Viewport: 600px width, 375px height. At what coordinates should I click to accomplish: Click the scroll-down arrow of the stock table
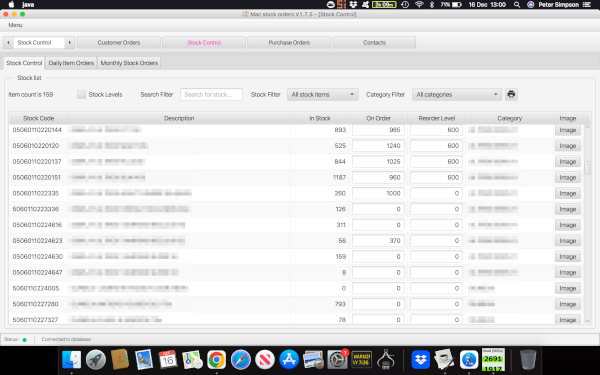(587, 321)
